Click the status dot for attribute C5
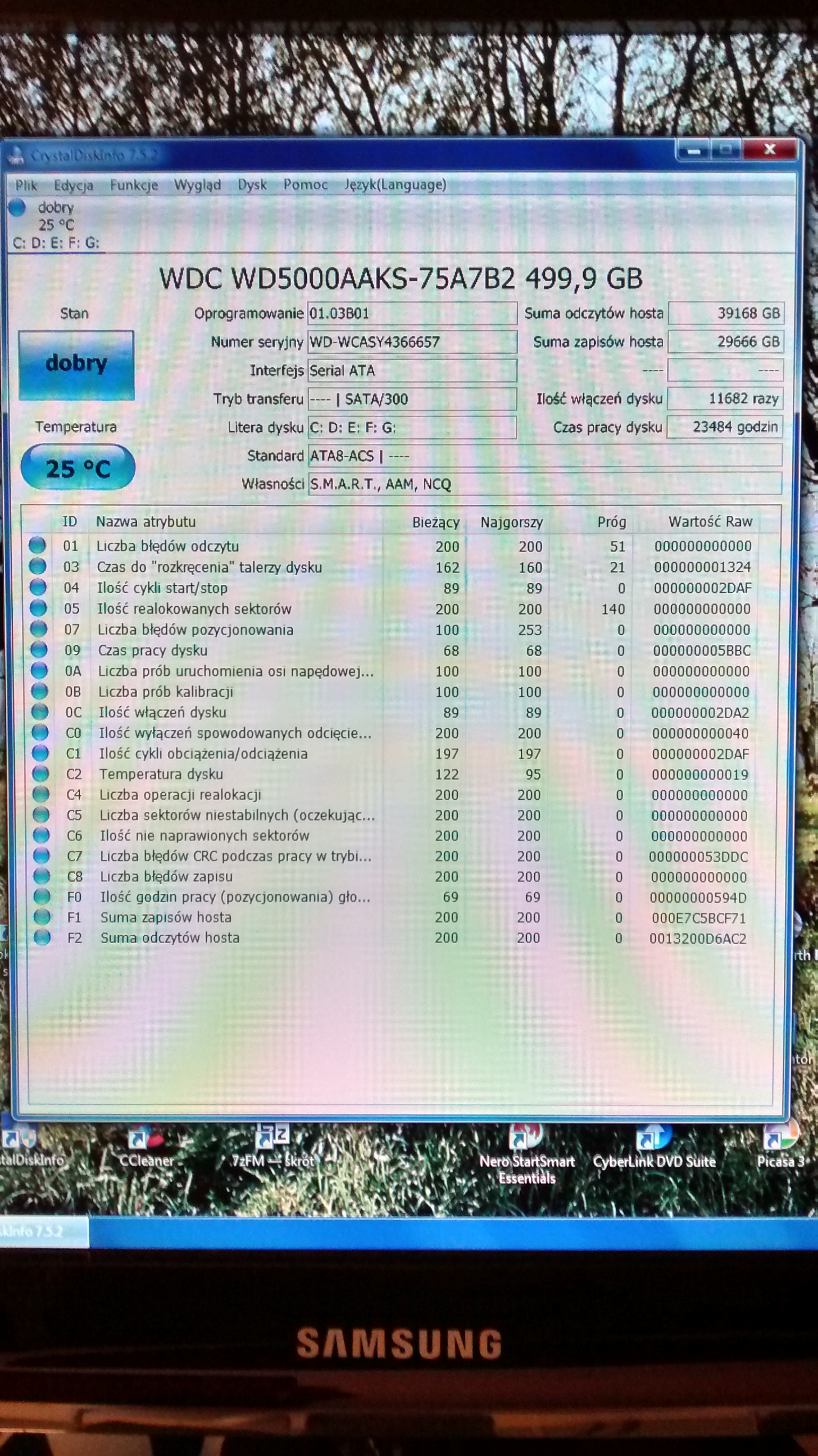Image resolution: width=818 pixels, height=1456 pixels. pos(40,815)
